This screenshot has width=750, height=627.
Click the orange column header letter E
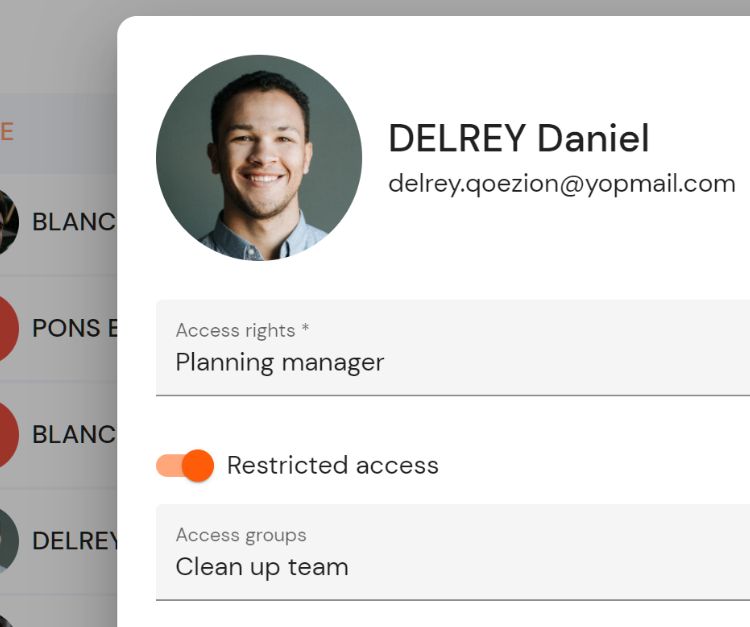point(7,132)
